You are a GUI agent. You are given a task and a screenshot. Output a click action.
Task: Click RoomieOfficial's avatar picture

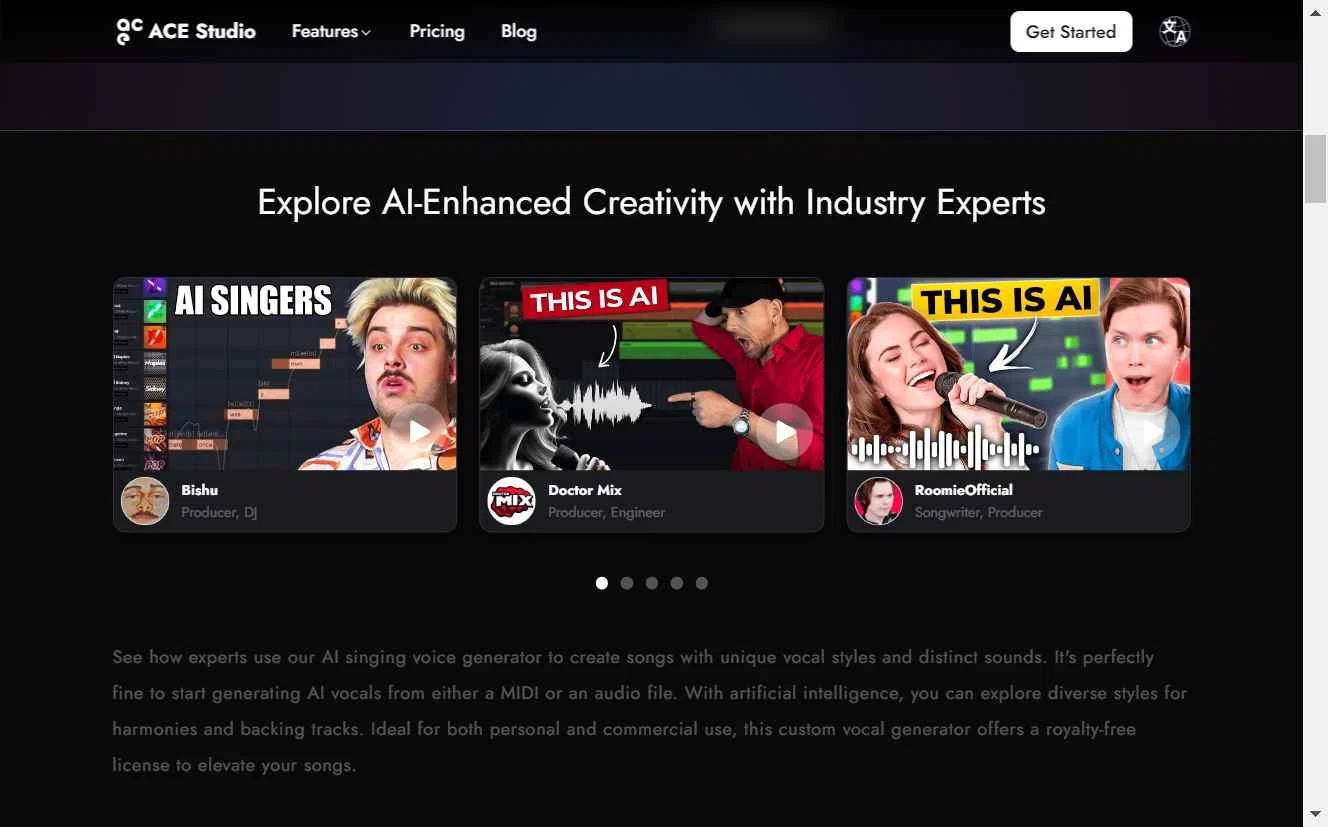pyautogui.click(x=878, y=501)
